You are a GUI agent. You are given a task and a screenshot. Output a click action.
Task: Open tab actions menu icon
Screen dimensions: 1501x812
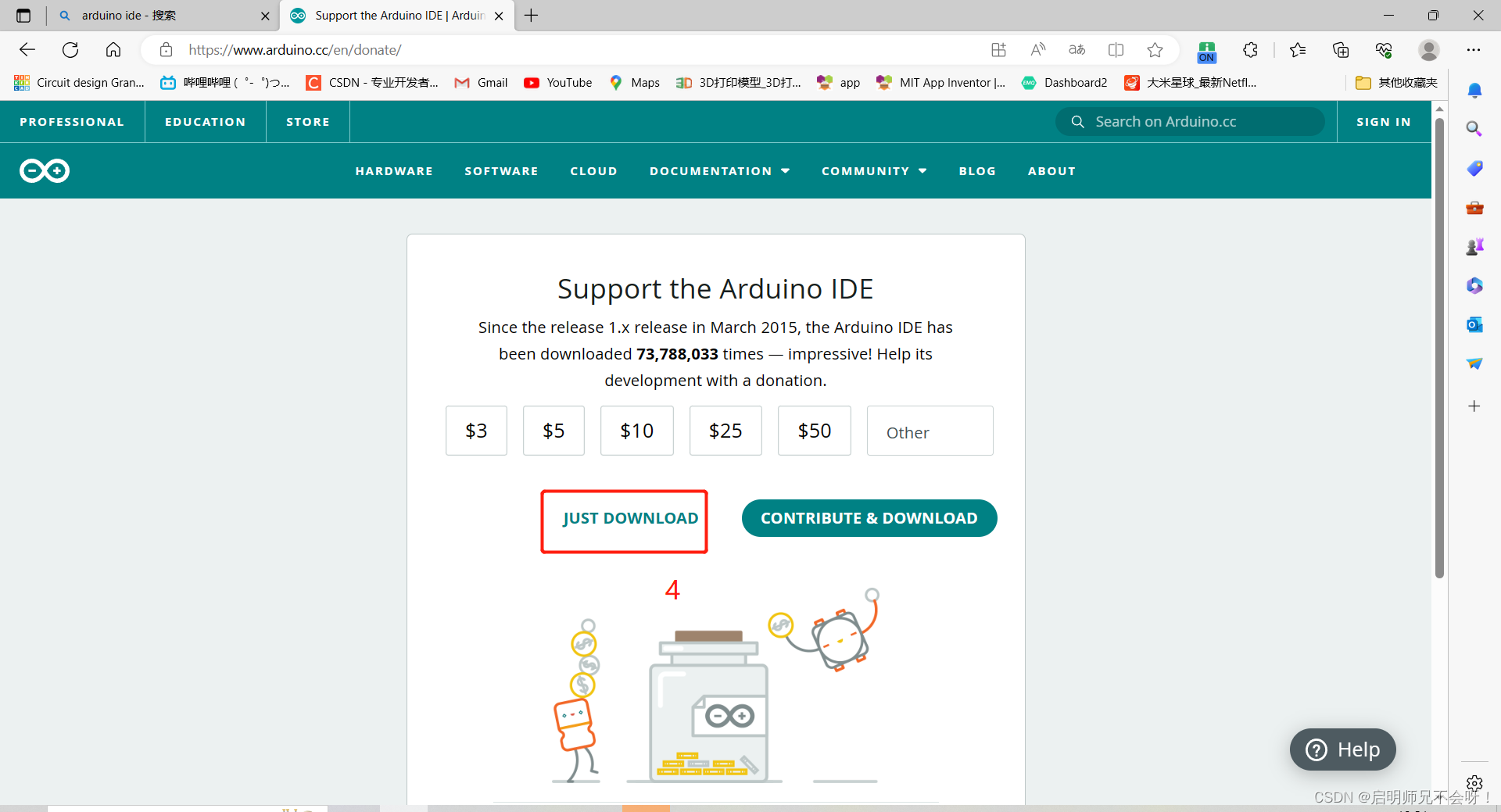pyautogui.click(x=23, y=16)
